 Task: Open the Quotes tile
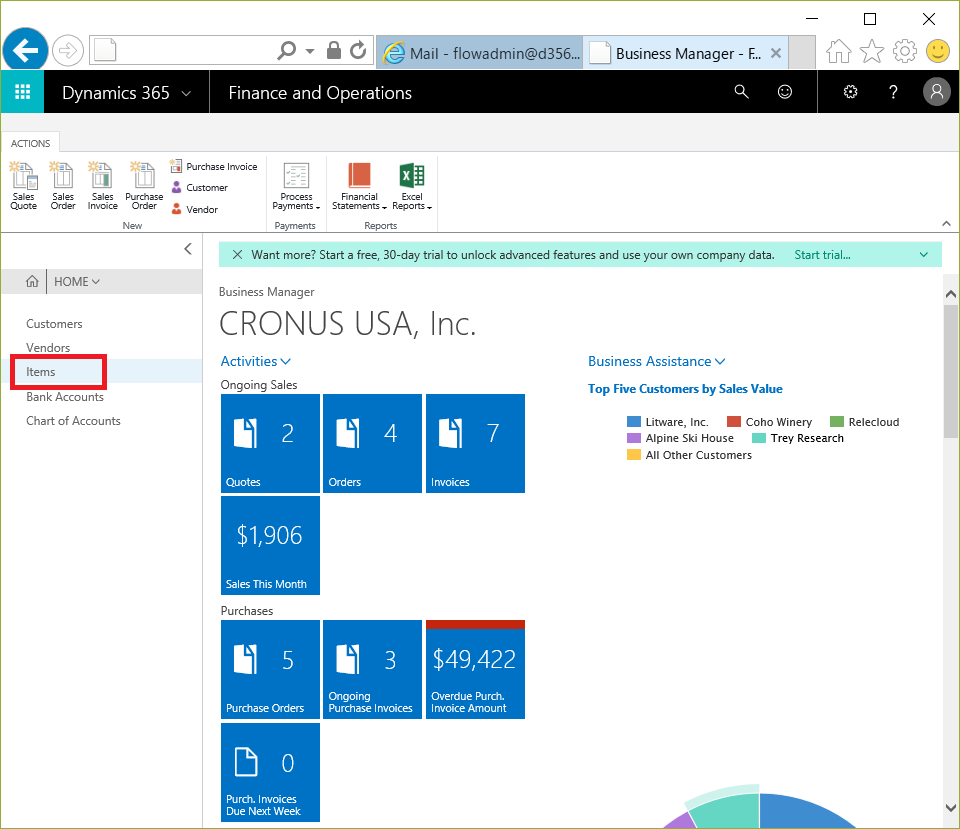pos(270,443)
